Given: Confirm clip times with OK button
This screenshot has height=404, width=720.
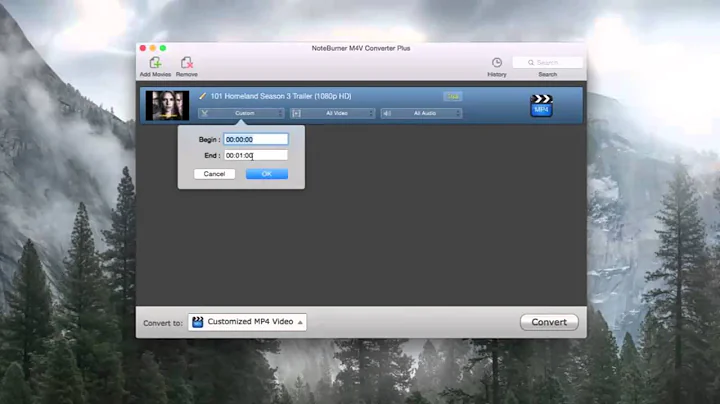Looking at the screenshot, I should click(x=267, y=174).
